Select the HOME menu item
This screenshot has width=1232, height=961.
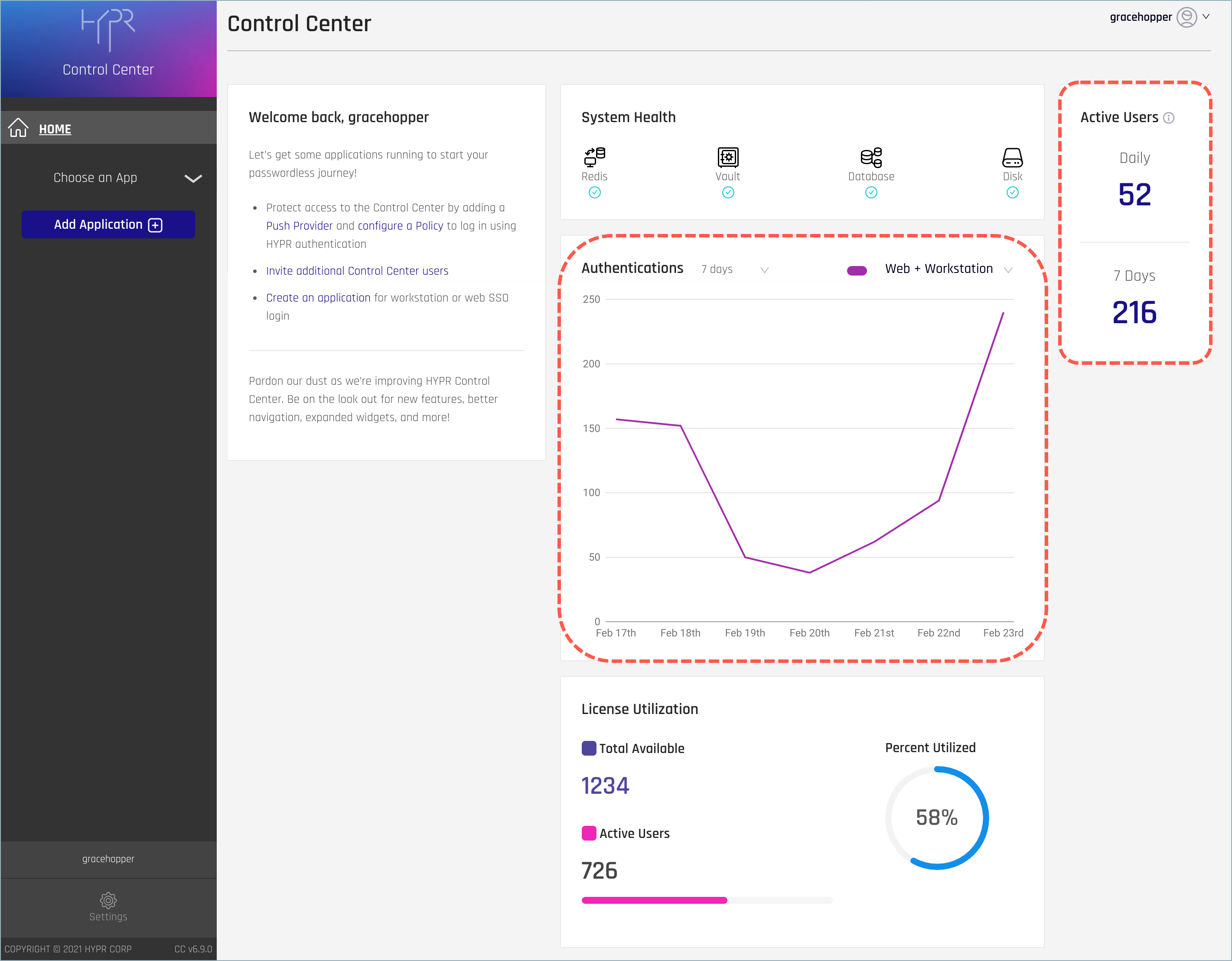[x=55, y=129]
